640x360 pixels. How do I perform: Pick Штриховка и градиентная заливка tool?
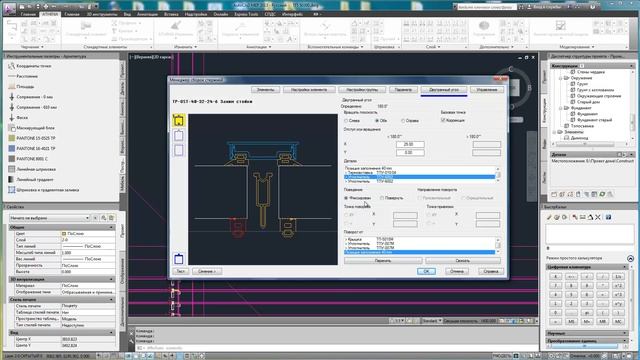pos(43,190)
